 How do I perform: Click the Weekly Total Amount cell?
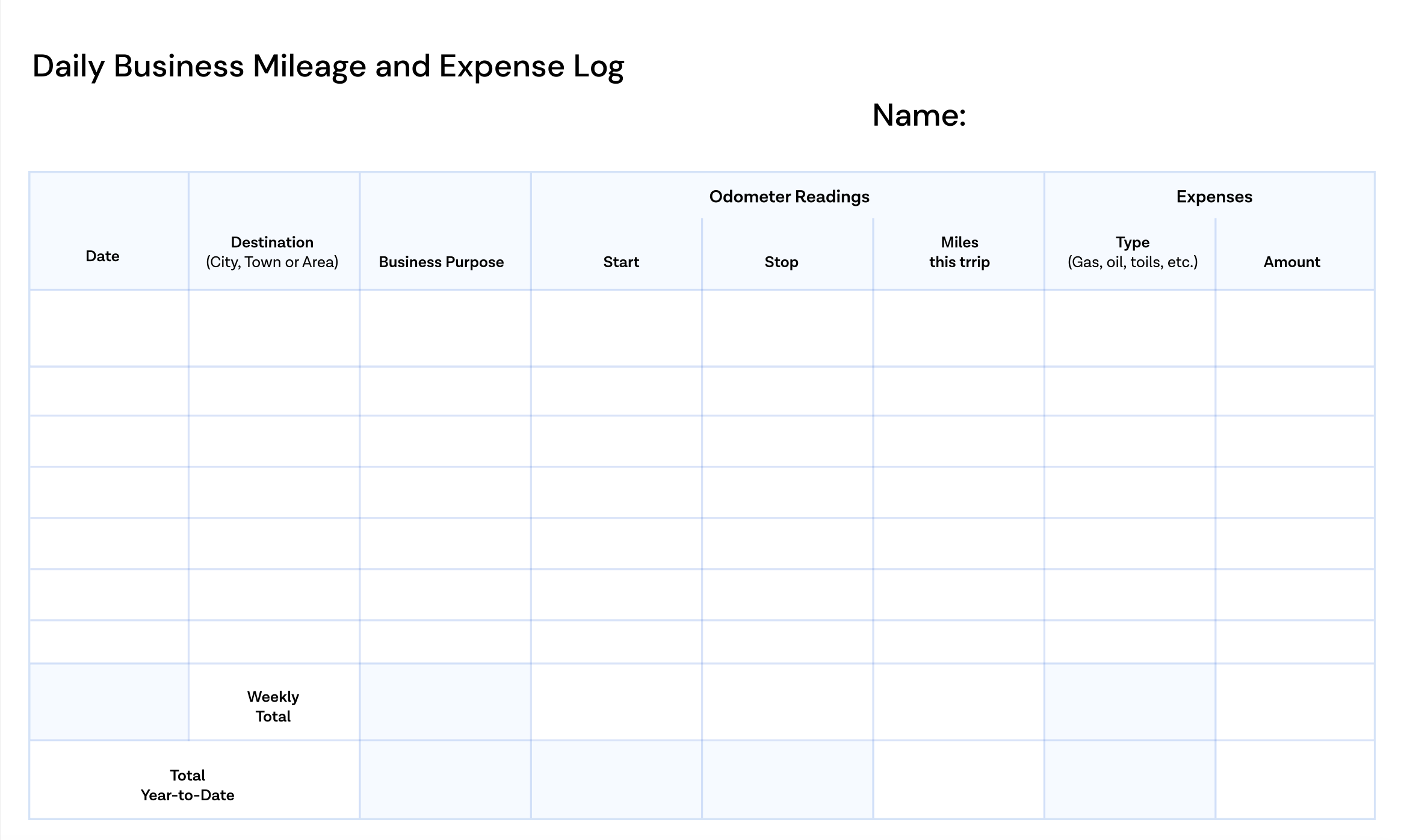pos(1294,702)
